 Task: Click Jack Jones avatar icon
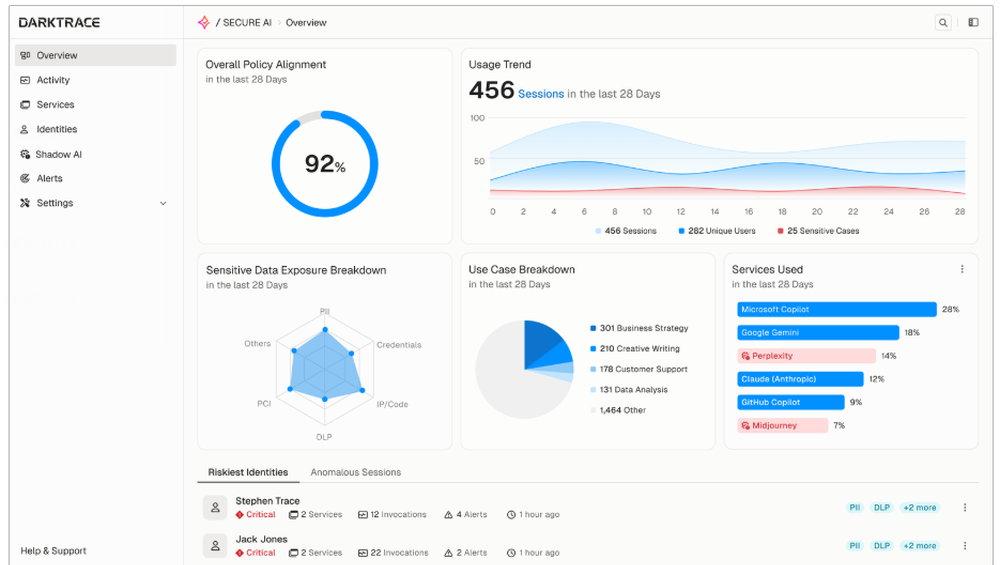tap(215, 546)
